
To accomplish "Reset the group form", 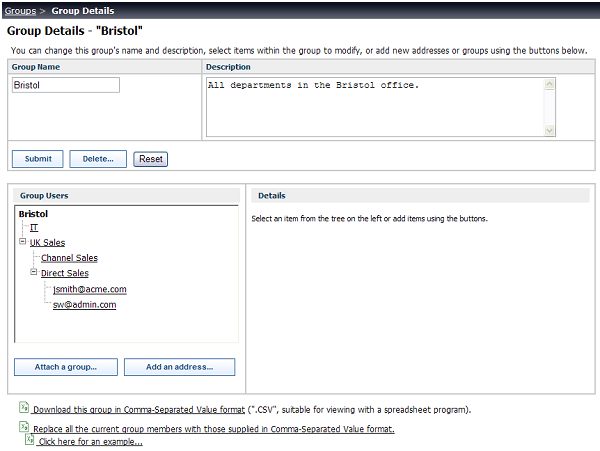I will pyautogui.click(x=151, y=159).
